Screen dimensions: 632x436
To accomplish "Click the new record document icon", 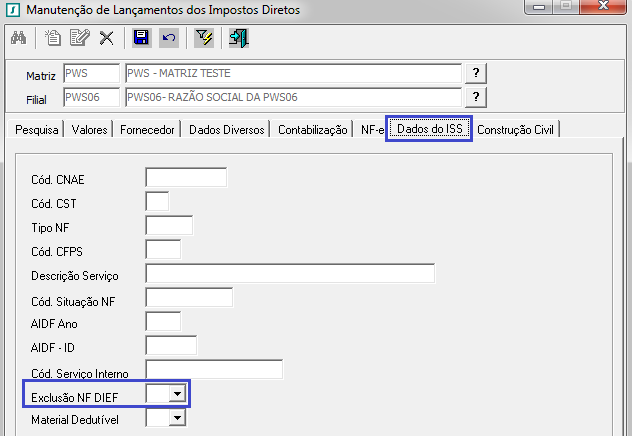I will coord(52,38).
